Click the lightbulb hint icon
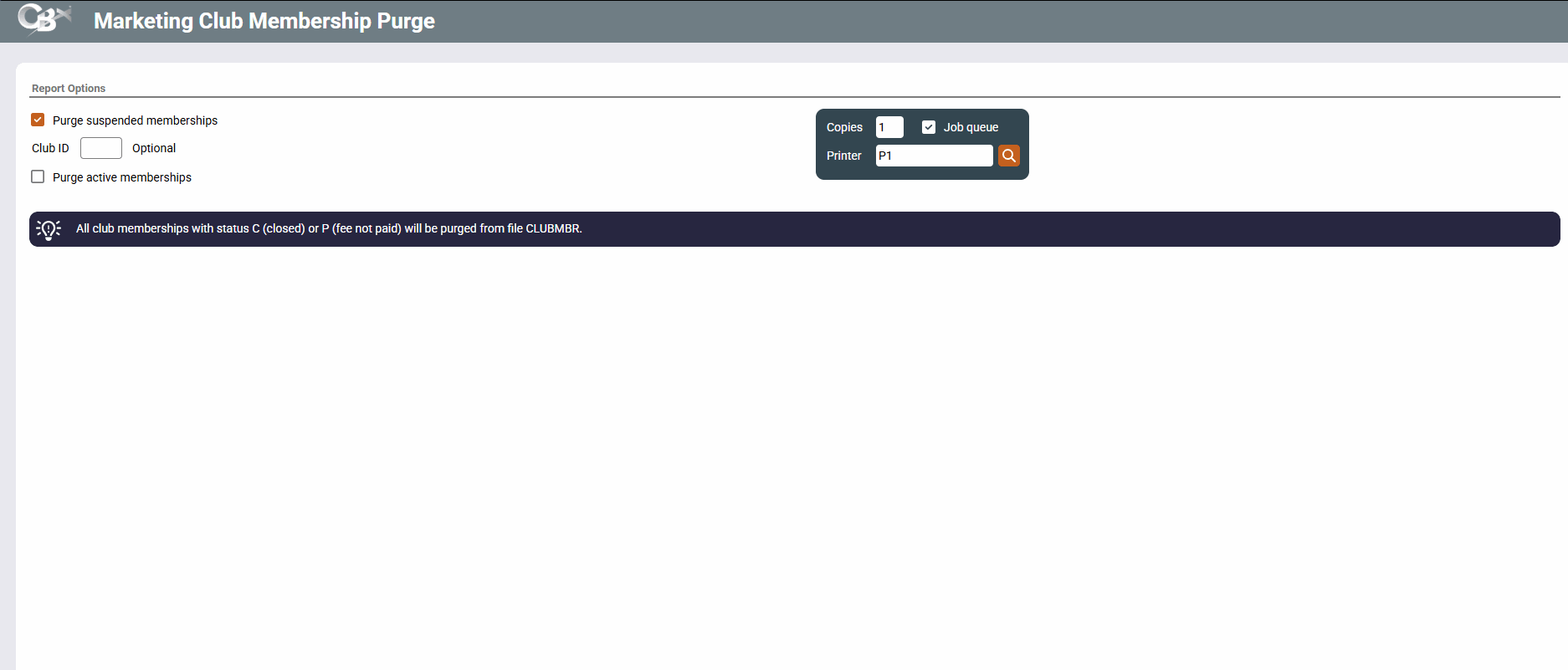The height and width of the screenshot is (670, 1568). [x=49, y=229]
